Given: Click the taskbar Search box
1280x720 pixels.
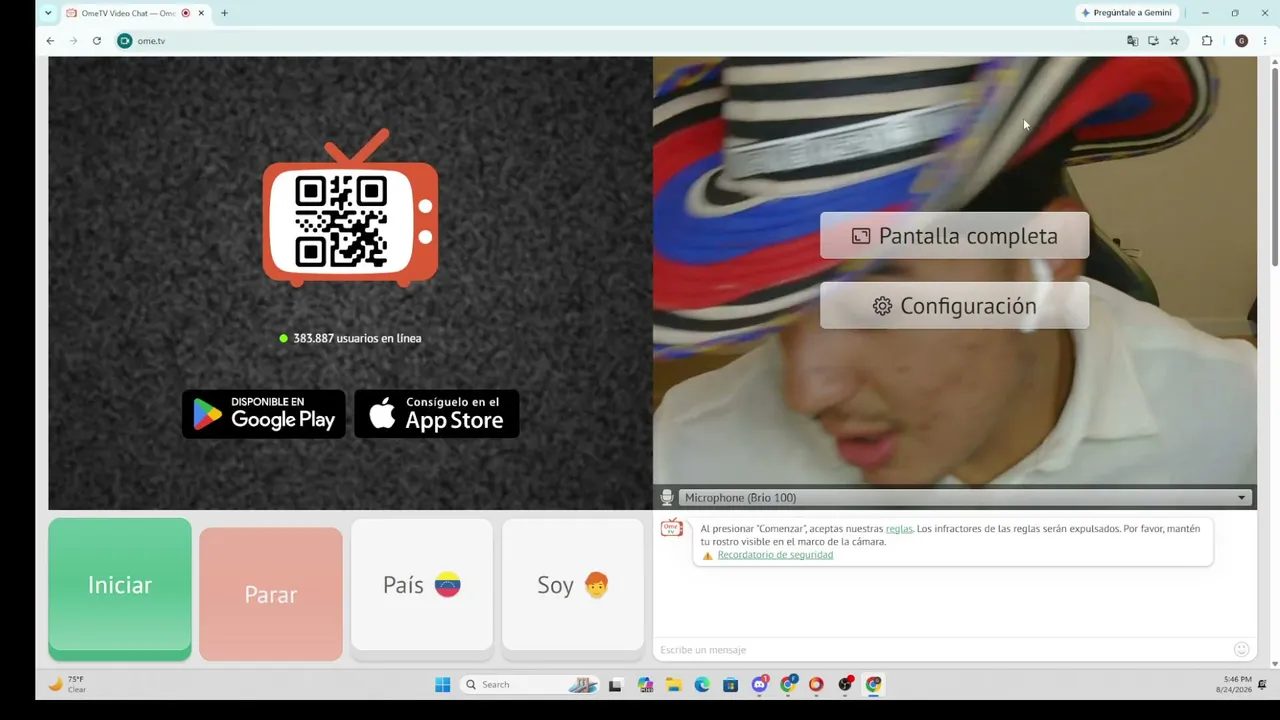Looking at the screenshot, I should (530, 685).
